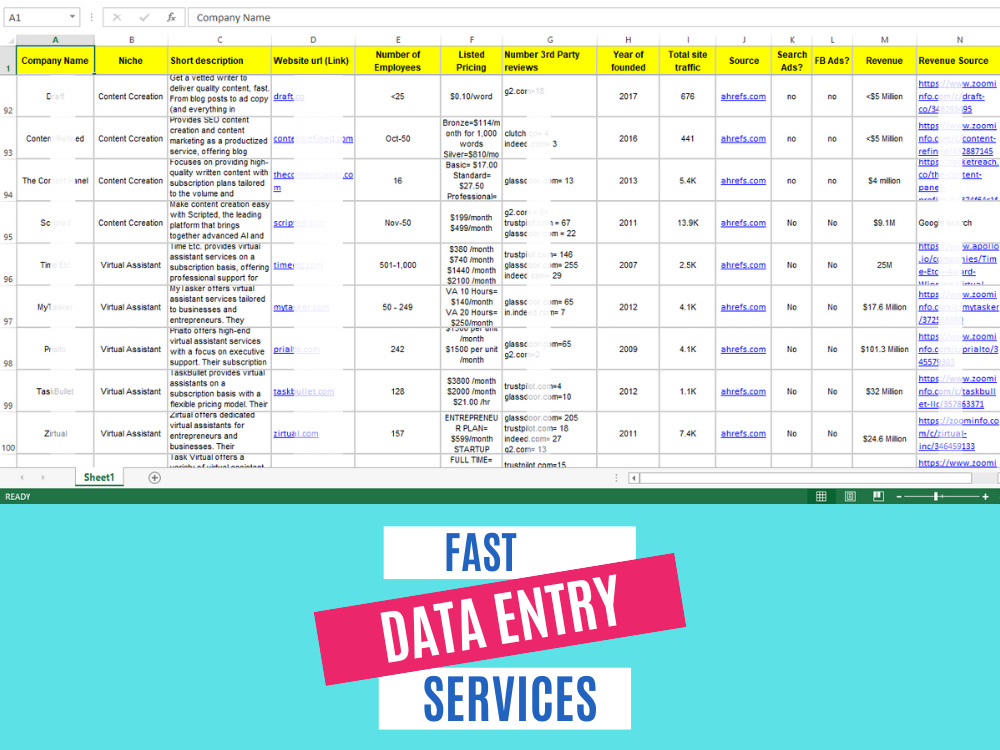Select column M header

(x=885, y=40)
